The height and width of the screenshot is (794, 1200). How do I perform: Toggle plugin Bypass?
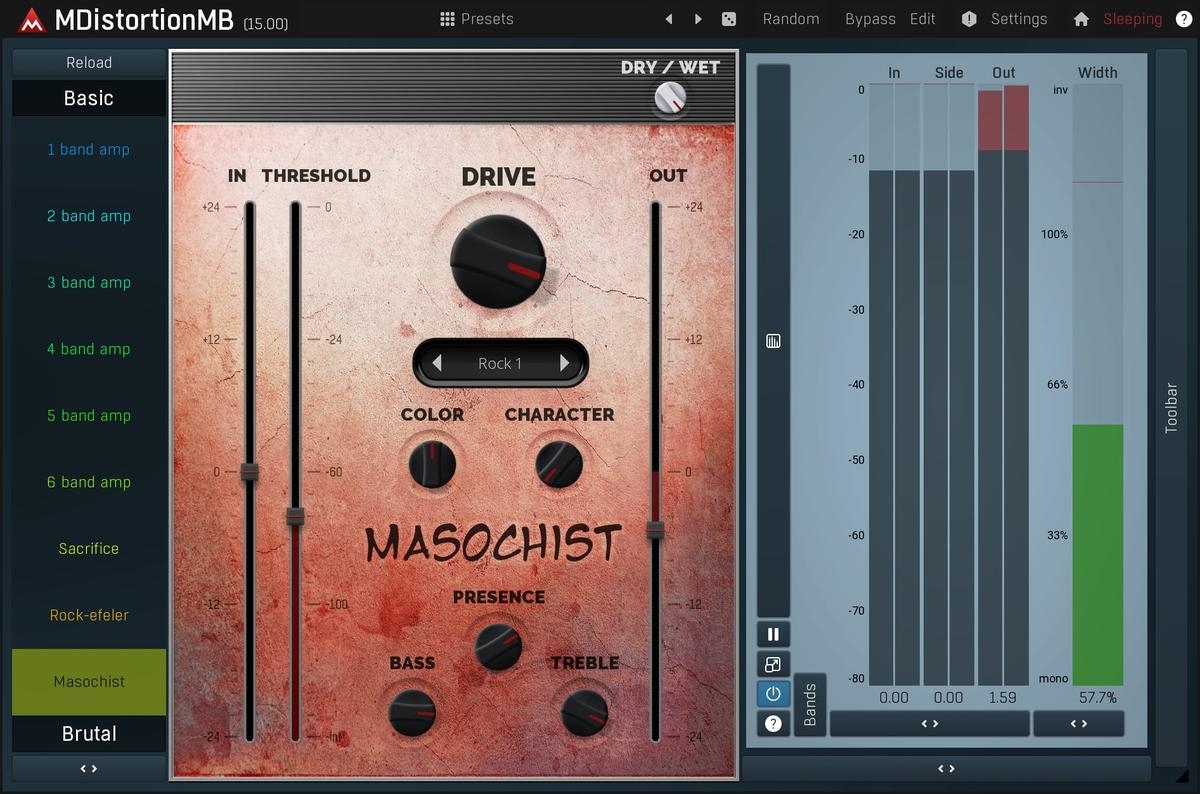(870, 19)
